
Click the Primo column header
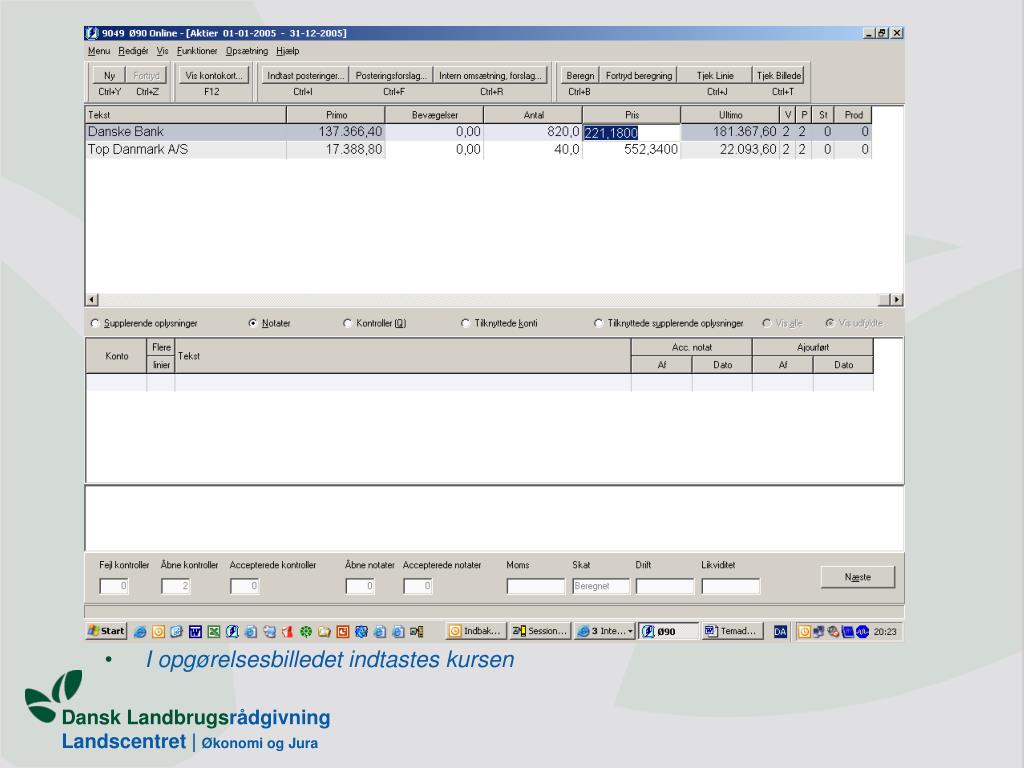click(x=336, y=115)
